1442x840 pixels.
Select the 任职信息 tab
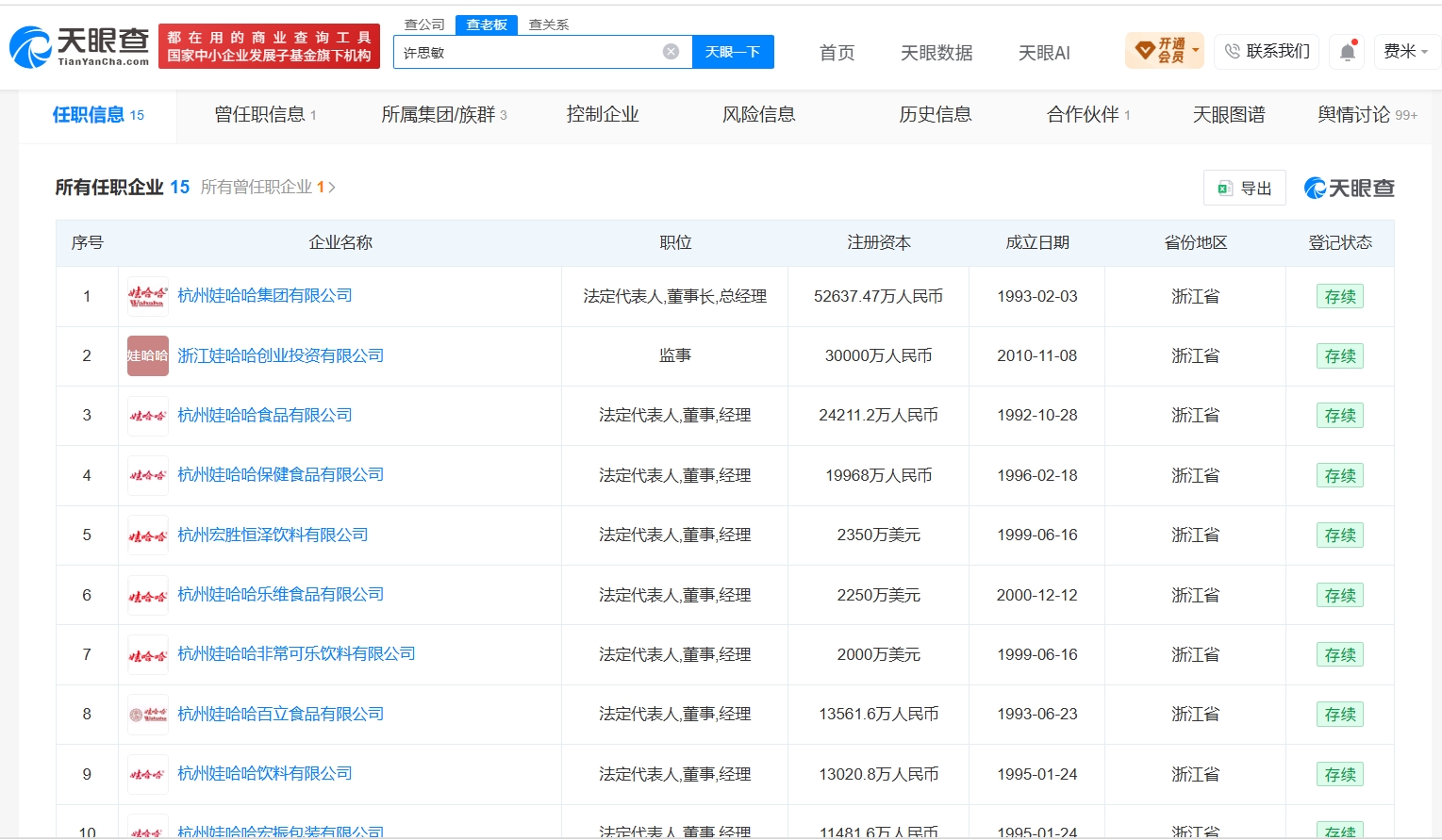[98, 115]
